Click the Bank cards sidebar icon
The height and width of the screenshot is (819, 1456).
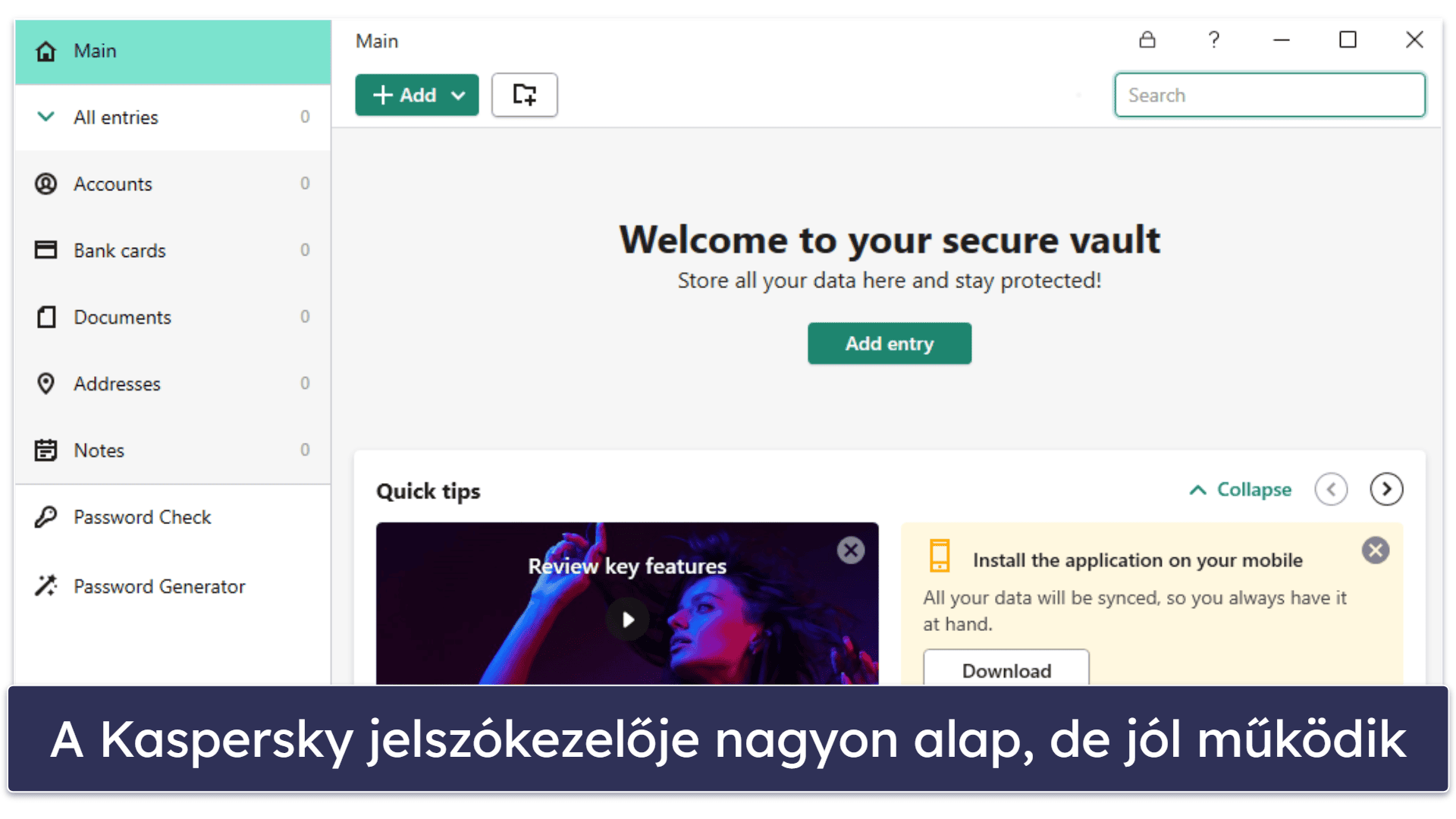coord(47,249)
